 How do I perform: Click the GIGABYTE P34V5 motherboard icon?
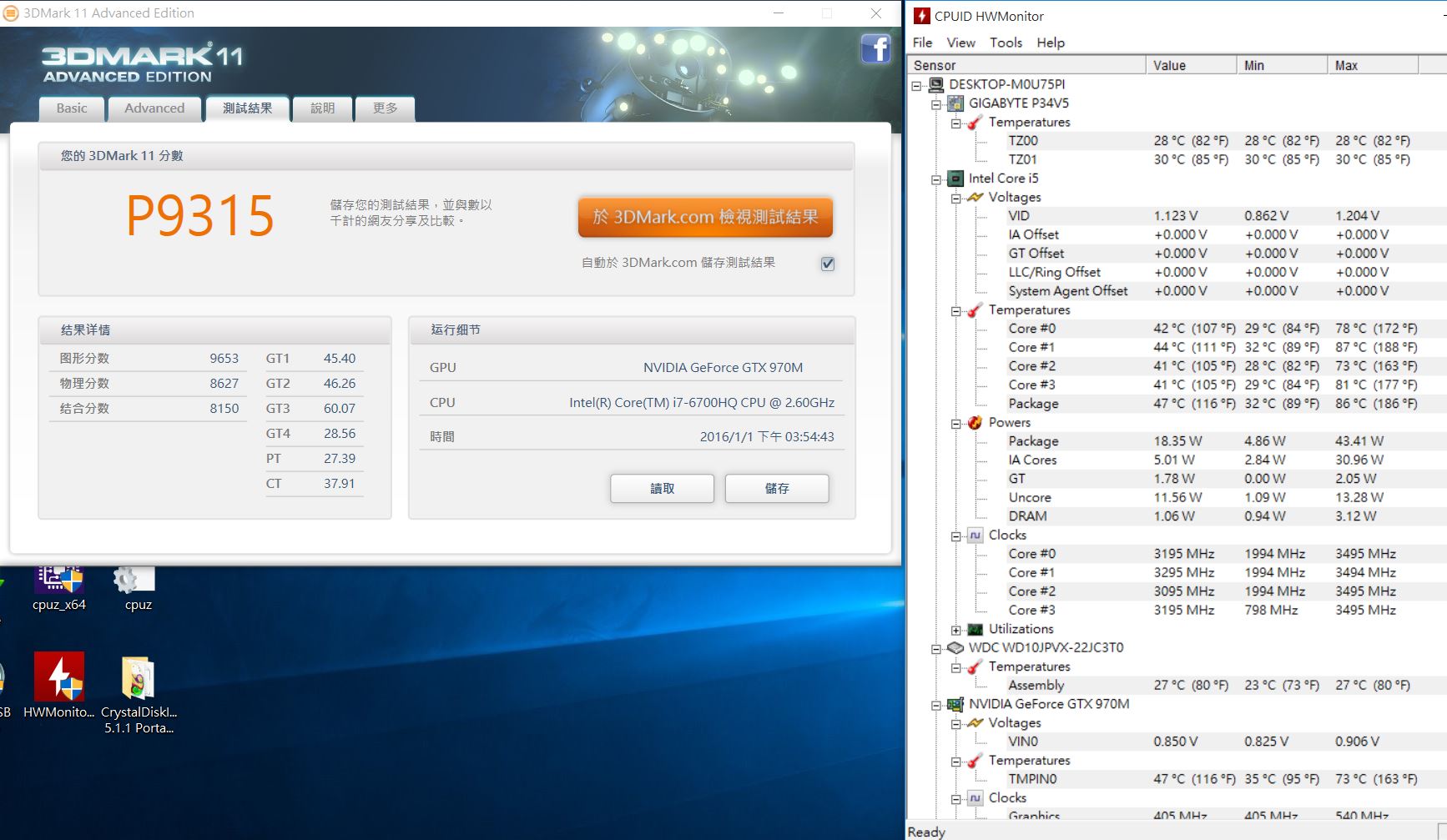click(x=955, y=103)
